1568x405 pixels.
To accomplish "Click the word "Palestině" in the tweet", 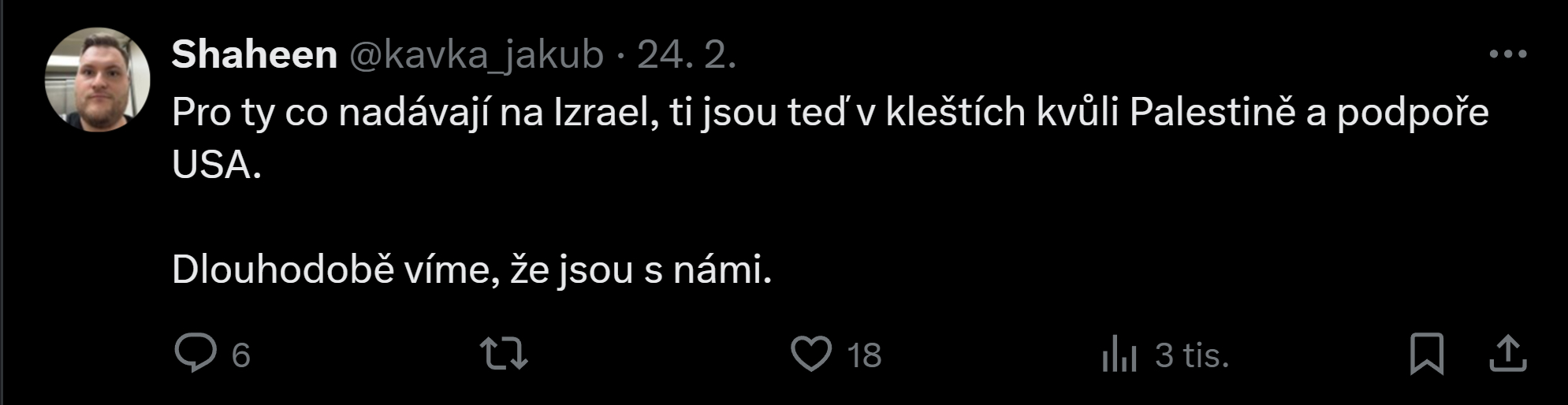I will click(x=1212, y=113).
